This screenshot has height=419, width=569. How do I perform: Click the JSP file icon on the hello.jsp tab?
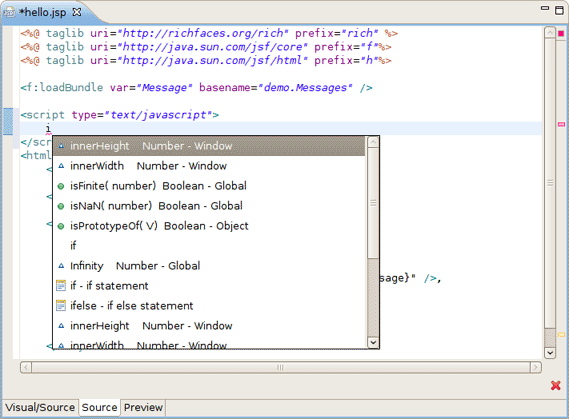tap(9, 12)
